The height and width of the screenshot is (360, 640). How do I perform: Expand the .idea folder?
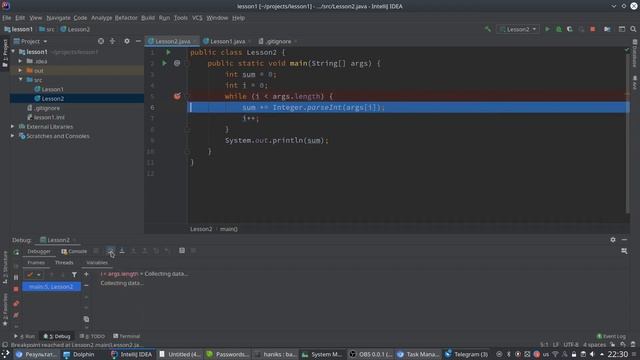pos(20,61)
